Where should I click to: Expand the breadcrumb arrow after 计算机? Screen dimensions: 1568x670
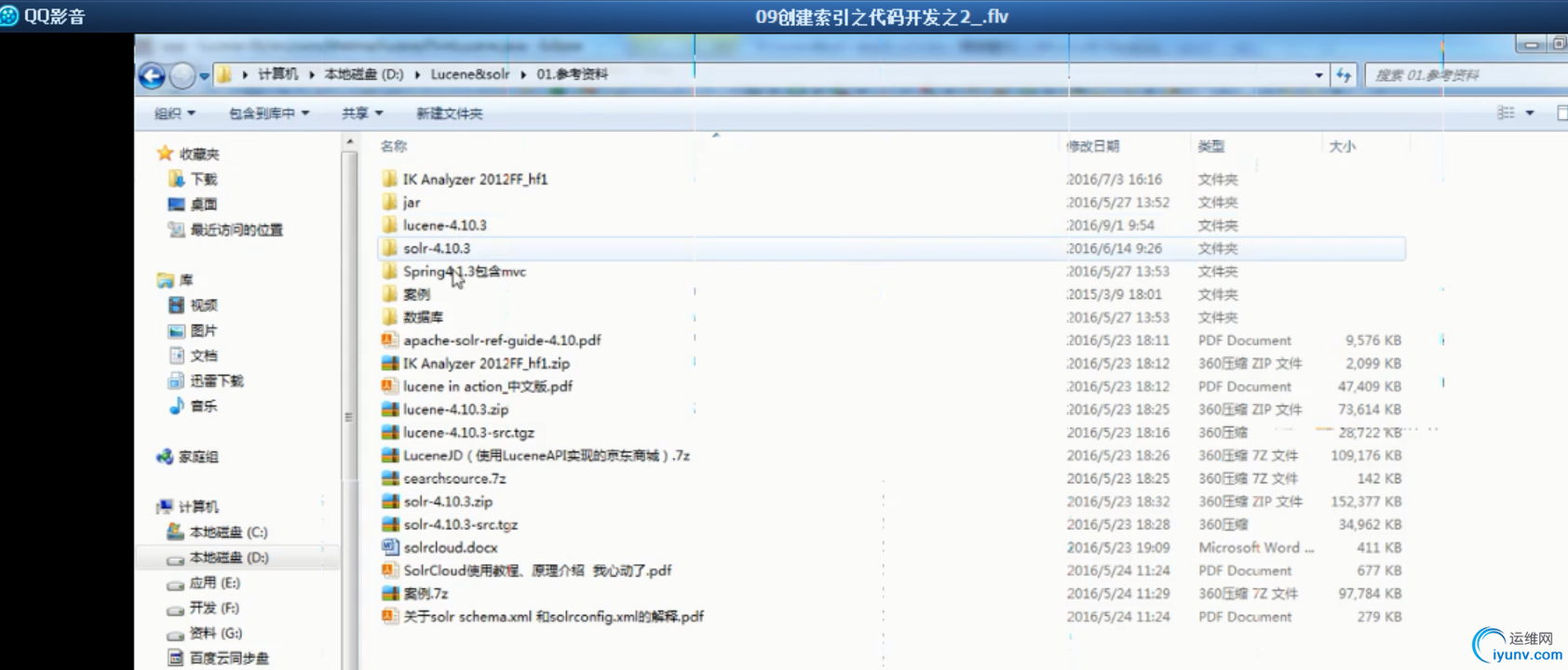coord(312,74)
